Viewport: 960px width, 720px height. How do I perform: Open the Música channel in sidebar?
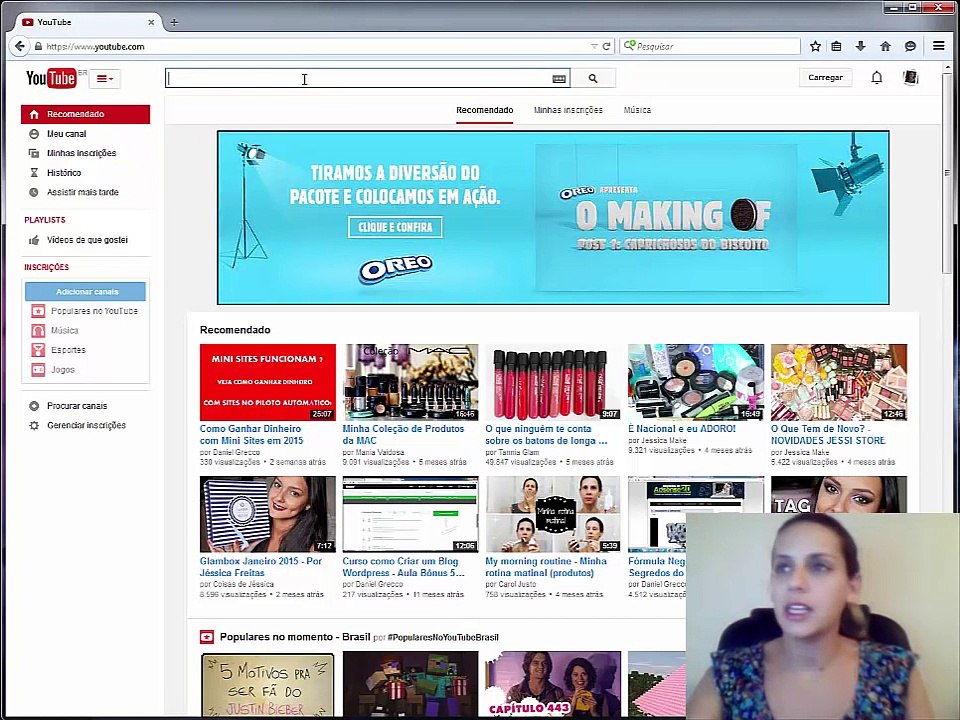[64, 331]
